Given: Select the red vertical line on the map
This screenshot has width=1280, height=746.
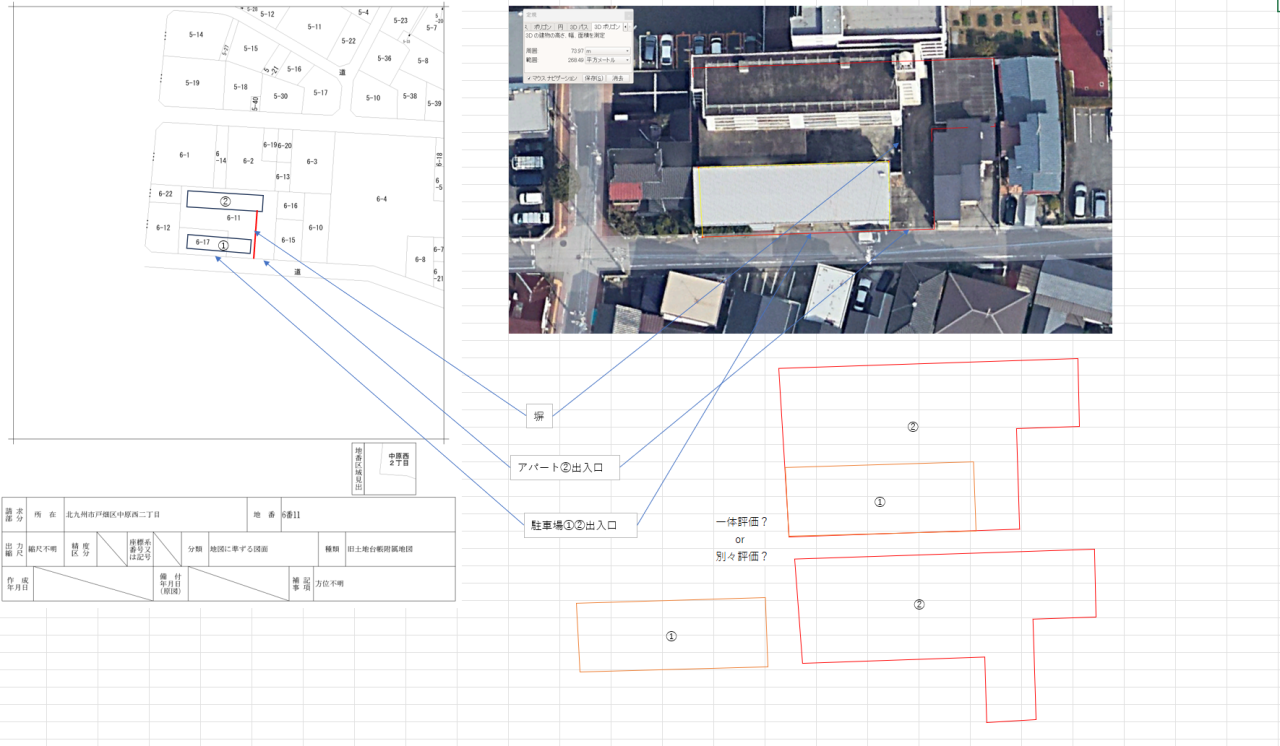Looking at the screenshot, I should (255, 234).
